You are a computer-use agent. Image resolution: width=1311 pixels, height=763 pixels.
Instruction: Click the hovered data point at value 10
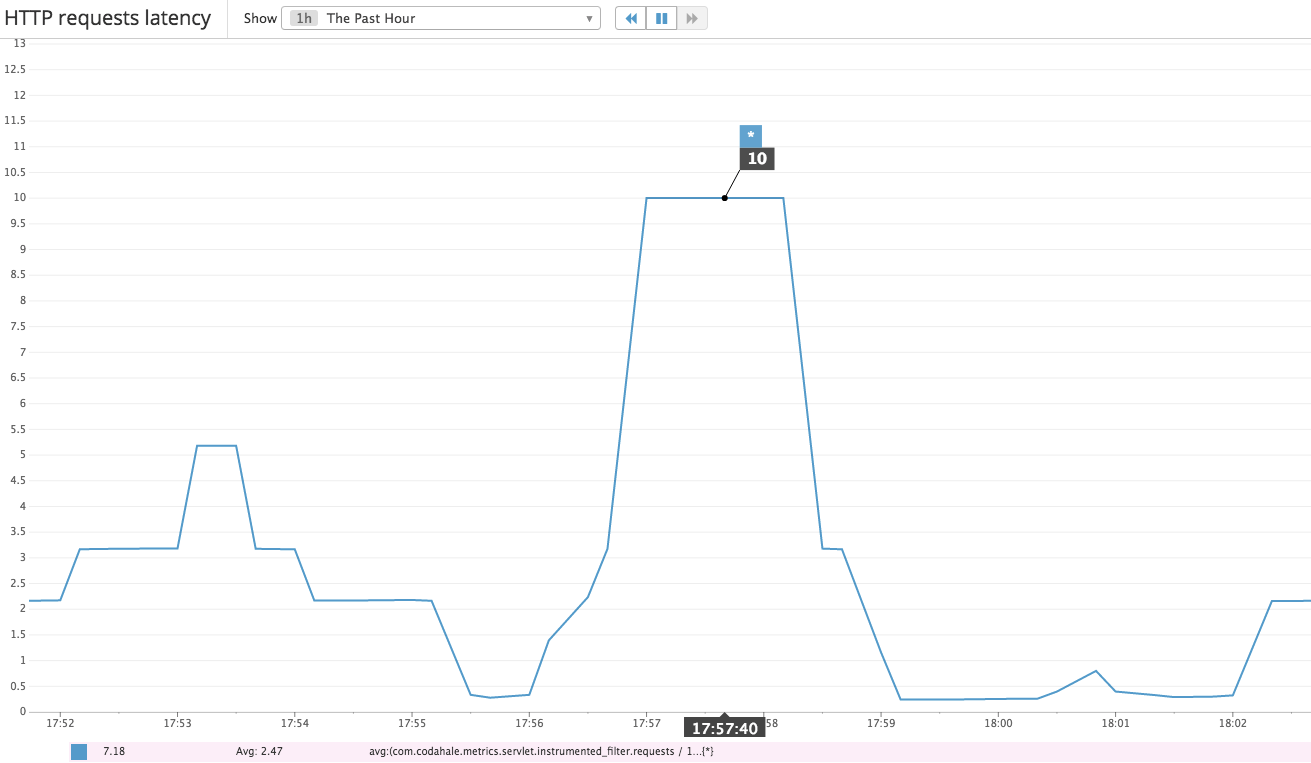pos(725,198)
